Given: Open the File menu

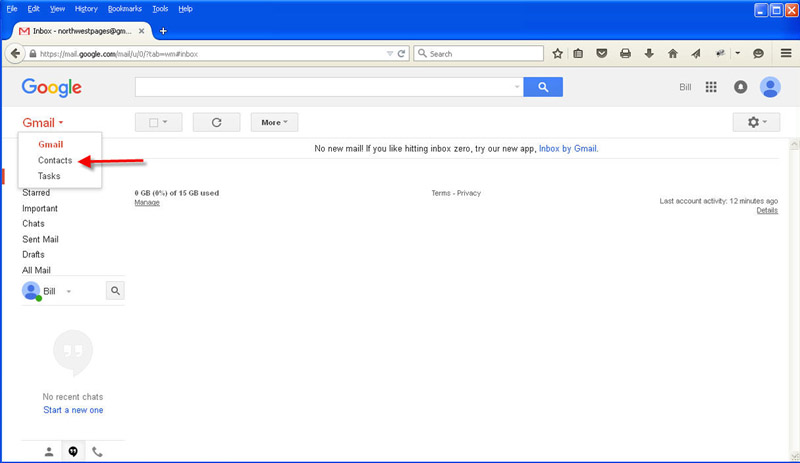Looking at the screenshot, I should [x=12, y=9].
